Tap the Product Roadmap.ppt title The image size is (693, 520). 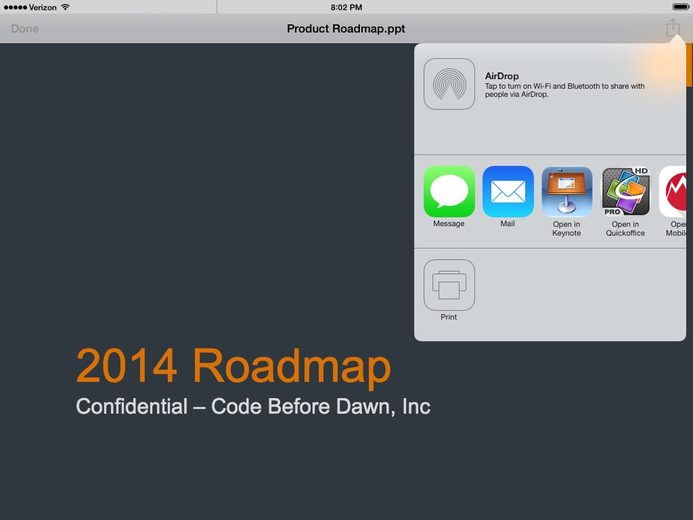pyautogui.click(x=346, y=29)
